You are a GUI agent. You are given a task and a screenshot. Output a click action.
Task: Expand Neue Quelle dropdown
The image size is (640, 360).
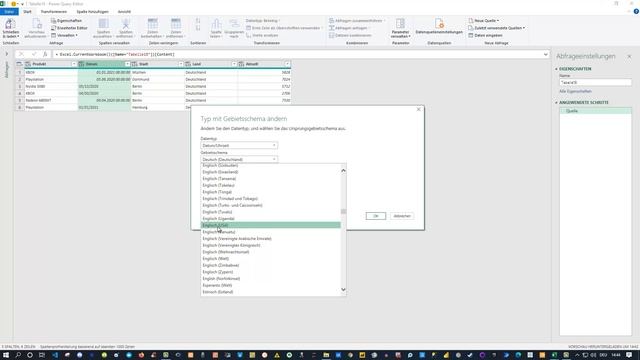[484, 20]
